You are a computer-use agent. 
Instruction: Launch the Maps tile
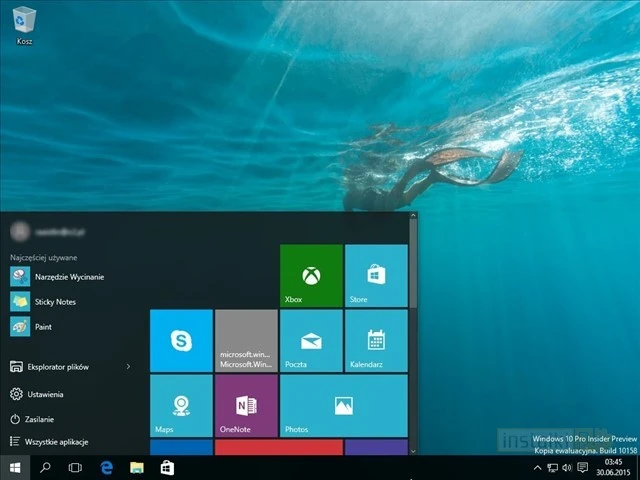(x=181, y=405)
